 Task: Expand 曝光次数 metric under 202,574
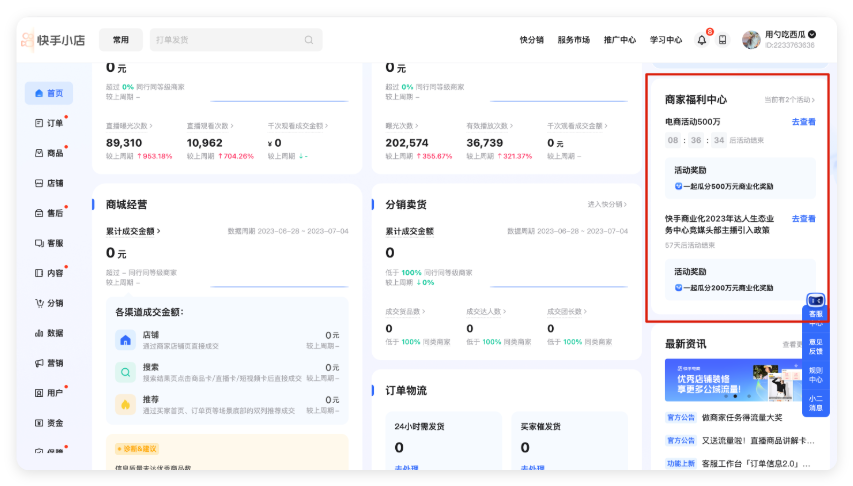click(402, 126)
